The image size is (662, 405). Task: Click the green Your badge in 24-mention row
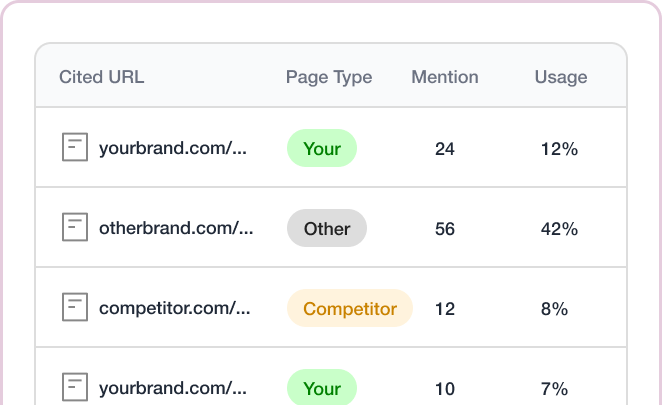[x=322, y=148]
